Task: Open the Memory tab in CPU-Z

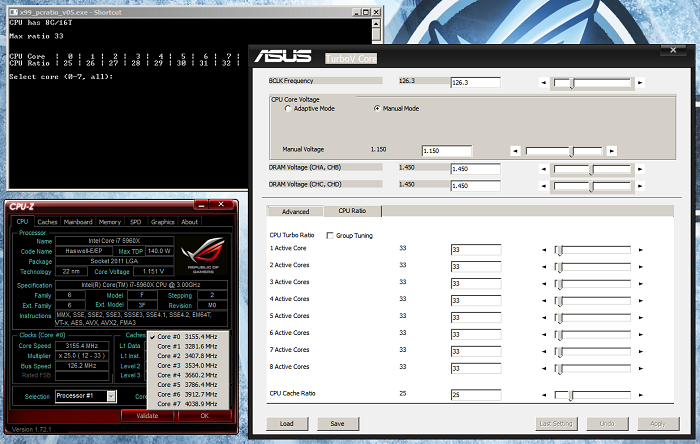Action: [x=110, y=222]
